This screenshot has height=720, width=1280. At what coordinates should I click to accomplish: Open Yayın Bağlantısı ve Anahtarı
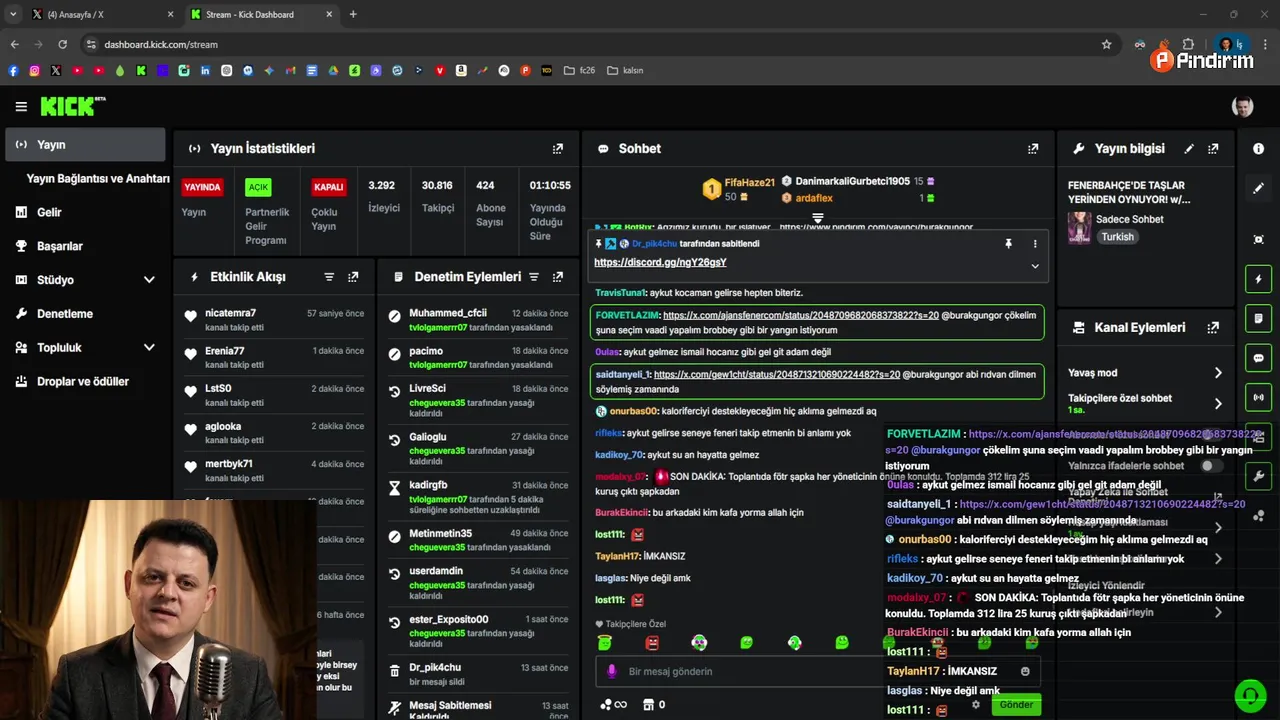98,178
